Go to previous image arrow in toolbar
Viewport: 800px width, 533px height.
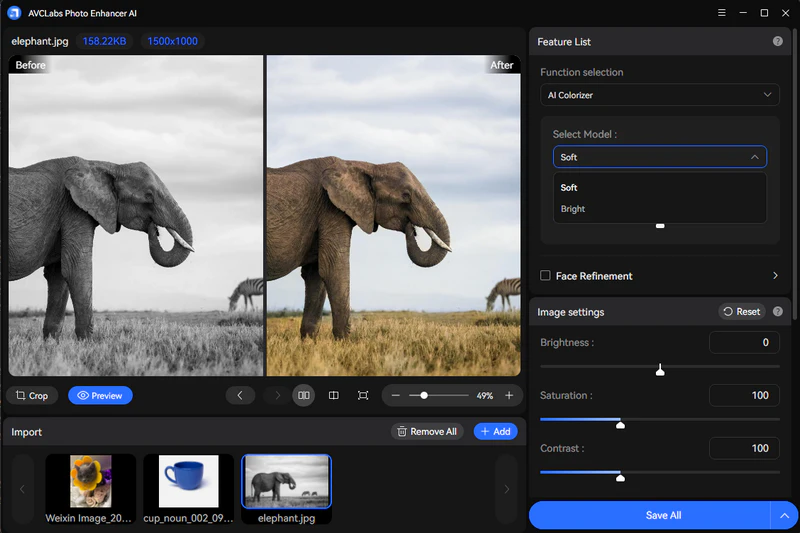pyautogui.click(x=240, y=396)
